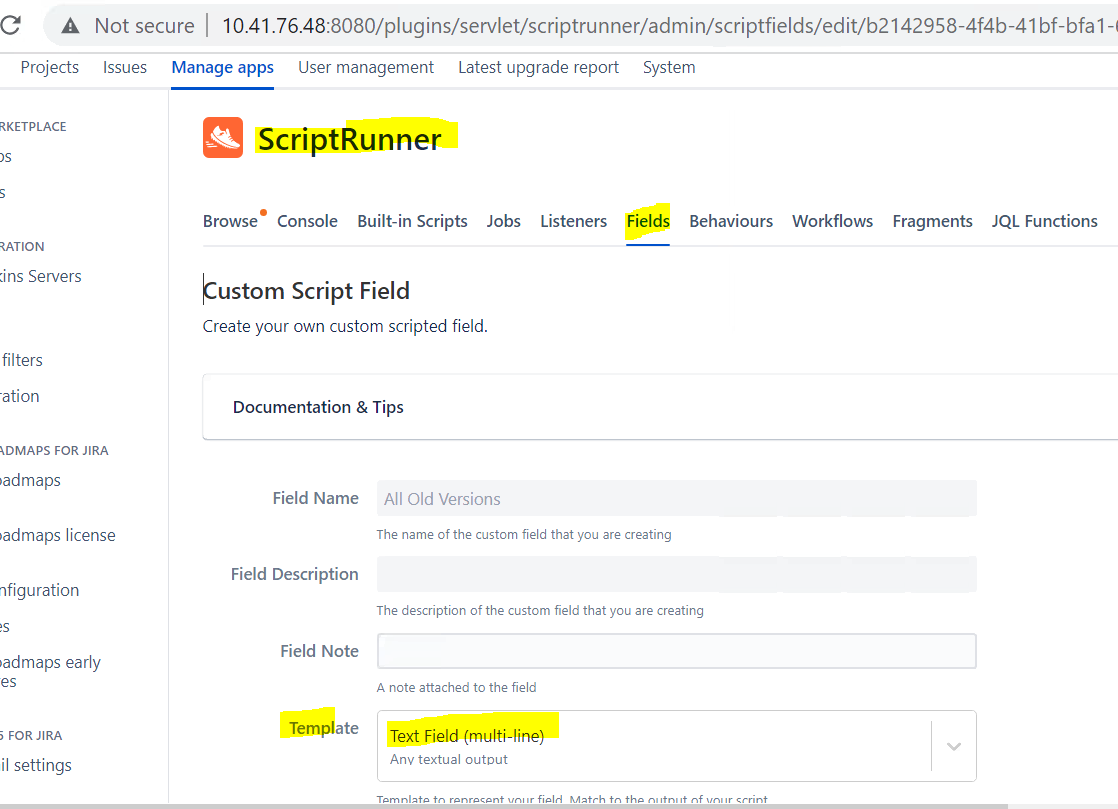Screen dimensions: 1118x809
Task: Reload the page with browser refresh icon
Action: coord(10,26)
